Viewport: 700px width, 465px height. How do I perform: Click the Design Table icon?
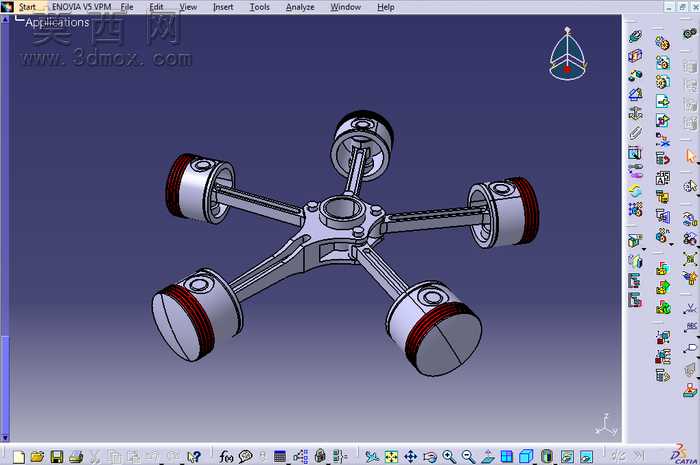(280, 456)
